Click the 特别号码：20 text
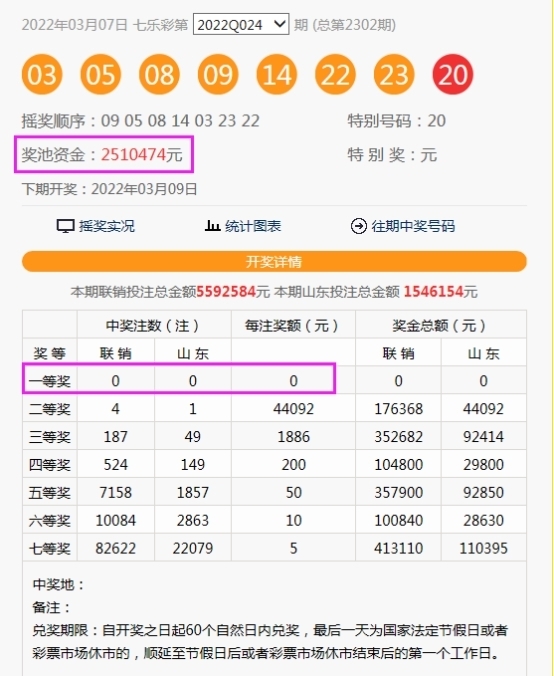This screenshot has height=676, width=554. 397,121
